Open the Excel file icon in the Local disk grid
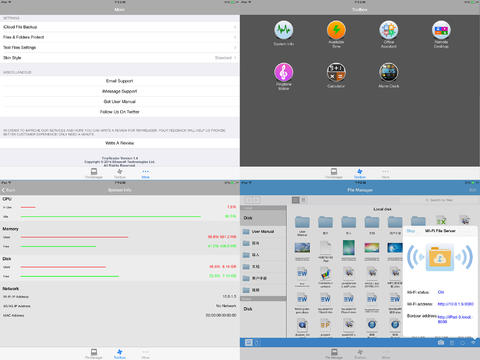Image resolution: width=480 pixels, height=360 pixels. 441,221
